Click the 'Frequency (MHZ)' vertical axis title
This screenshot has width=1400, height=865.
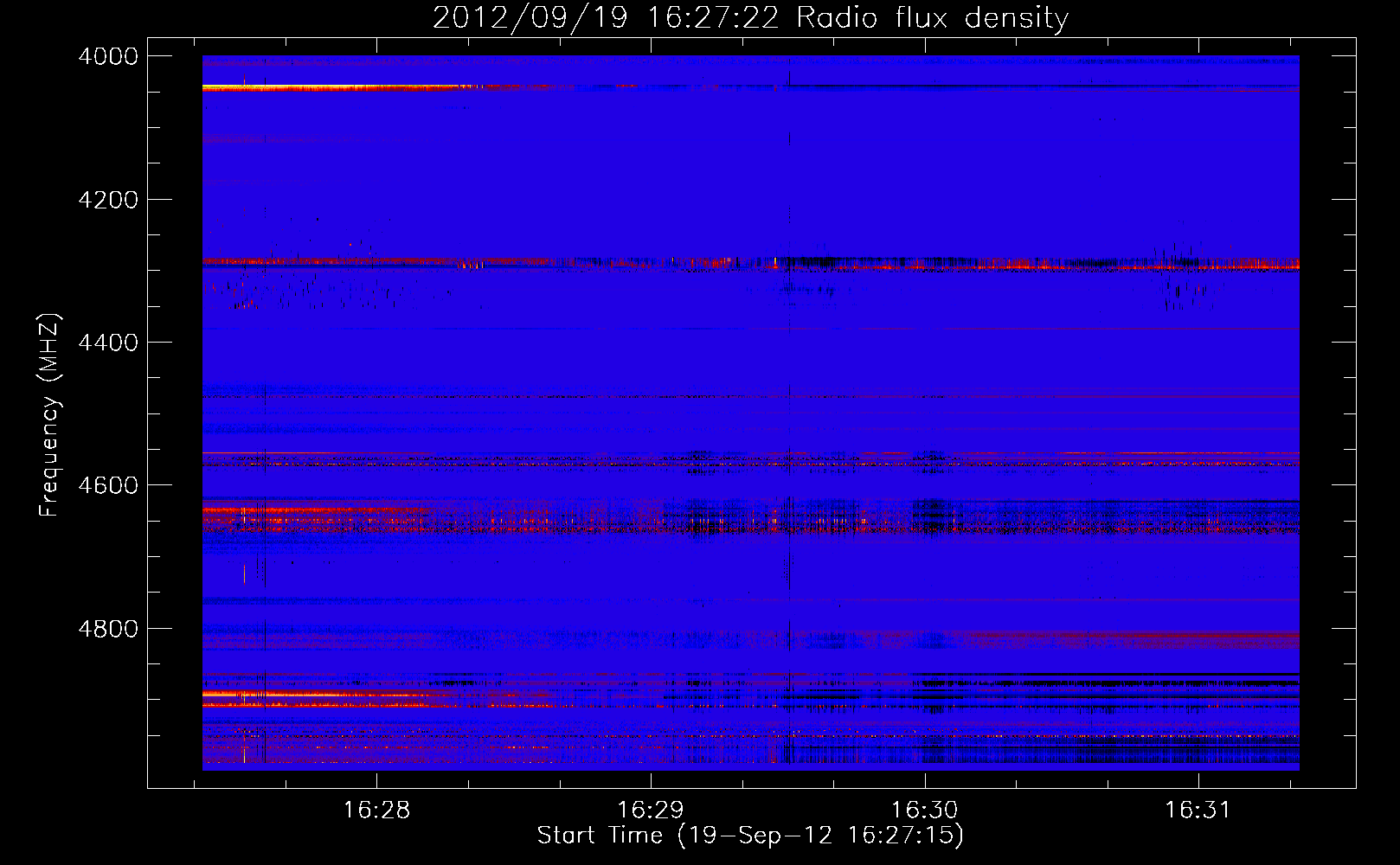[x=50, y=415]
